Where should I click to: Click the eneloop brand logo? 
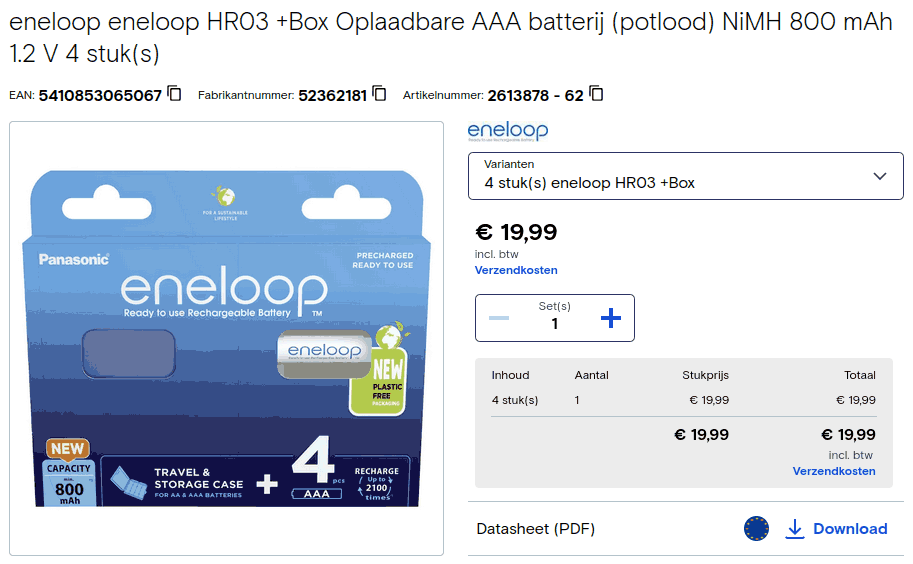(508, 131)
